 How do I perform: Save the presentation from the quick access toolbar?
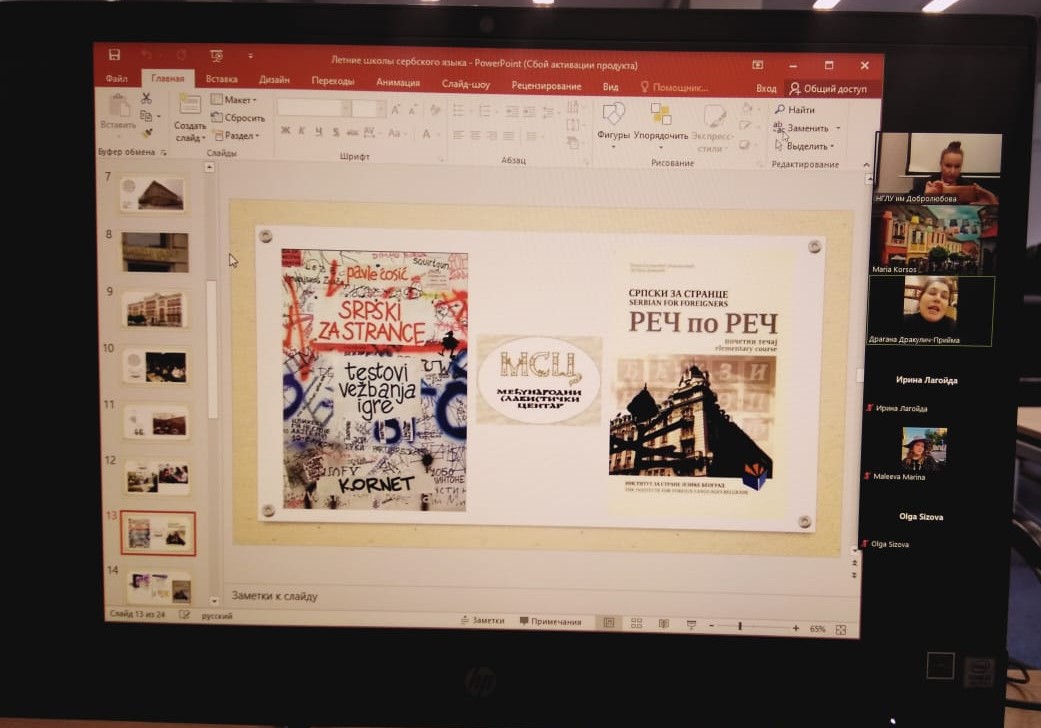click(x=114, y=55)
